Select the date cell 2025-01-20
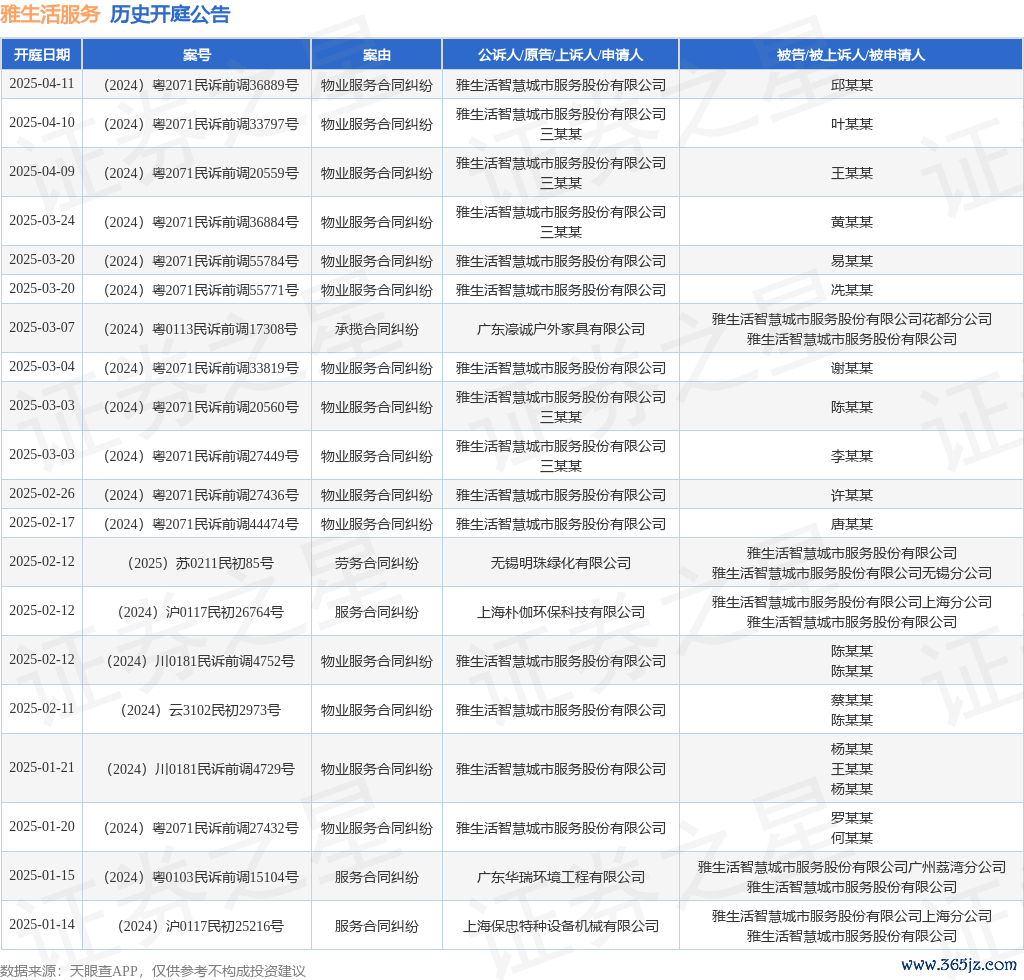This screenshot has height=980, width=1024. [42, 827]
